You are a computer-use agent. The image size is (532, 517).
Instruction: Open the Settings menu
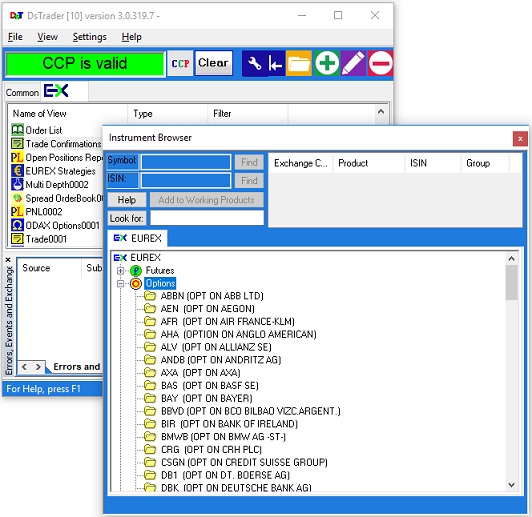click(90, 37)
